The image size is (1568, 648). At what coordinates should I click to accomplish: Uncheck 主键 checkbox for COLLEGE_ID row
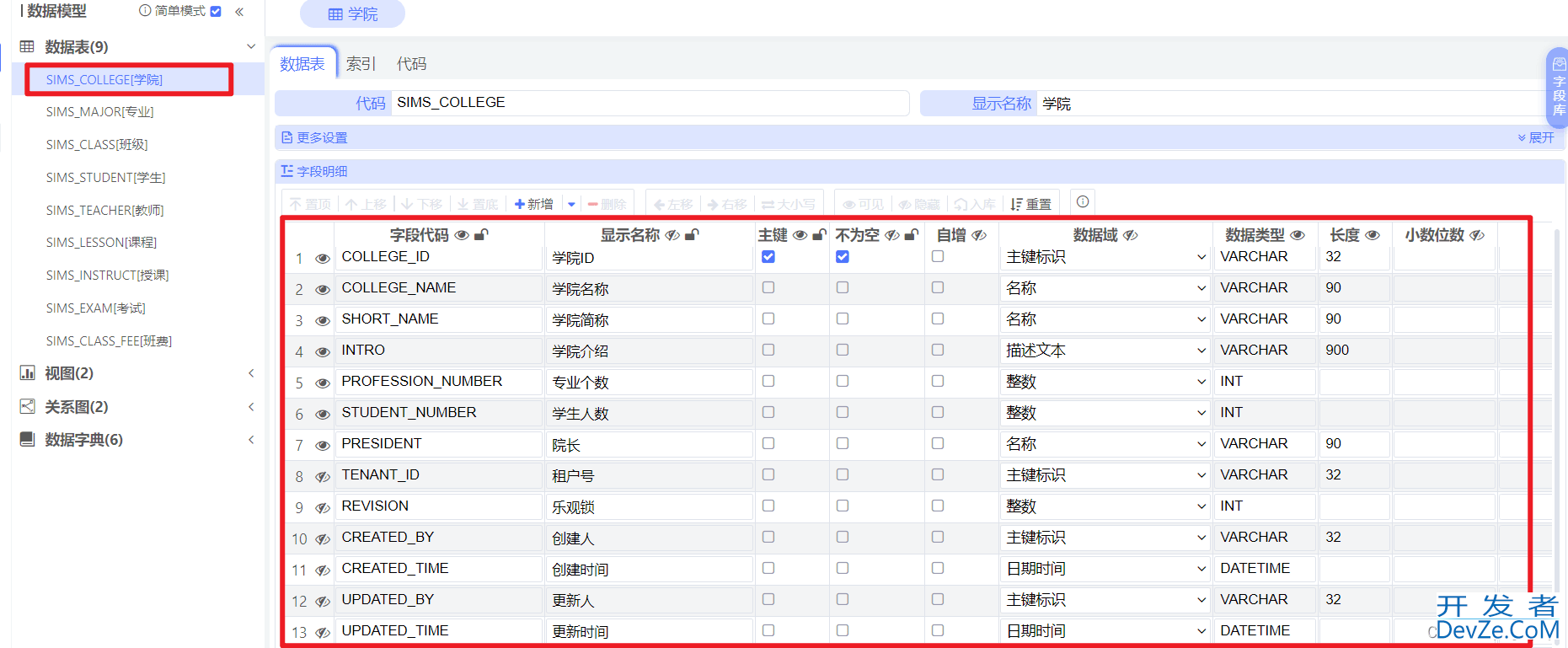[x=768, y=256]
